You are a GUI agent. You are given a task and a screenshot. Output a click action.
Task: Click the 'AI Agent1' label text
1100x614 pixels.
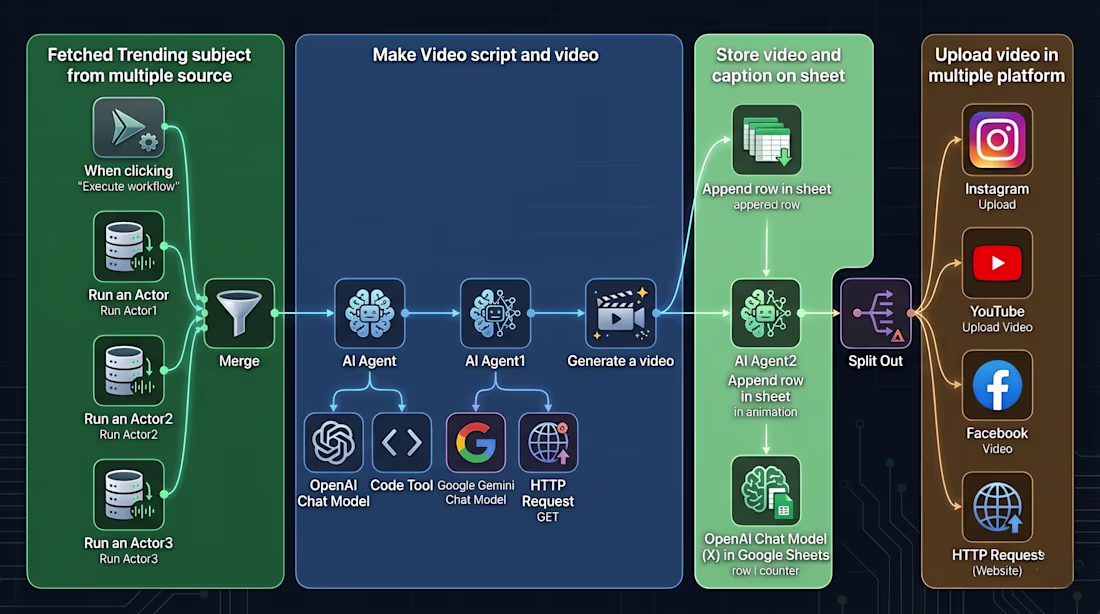(495, 361)
